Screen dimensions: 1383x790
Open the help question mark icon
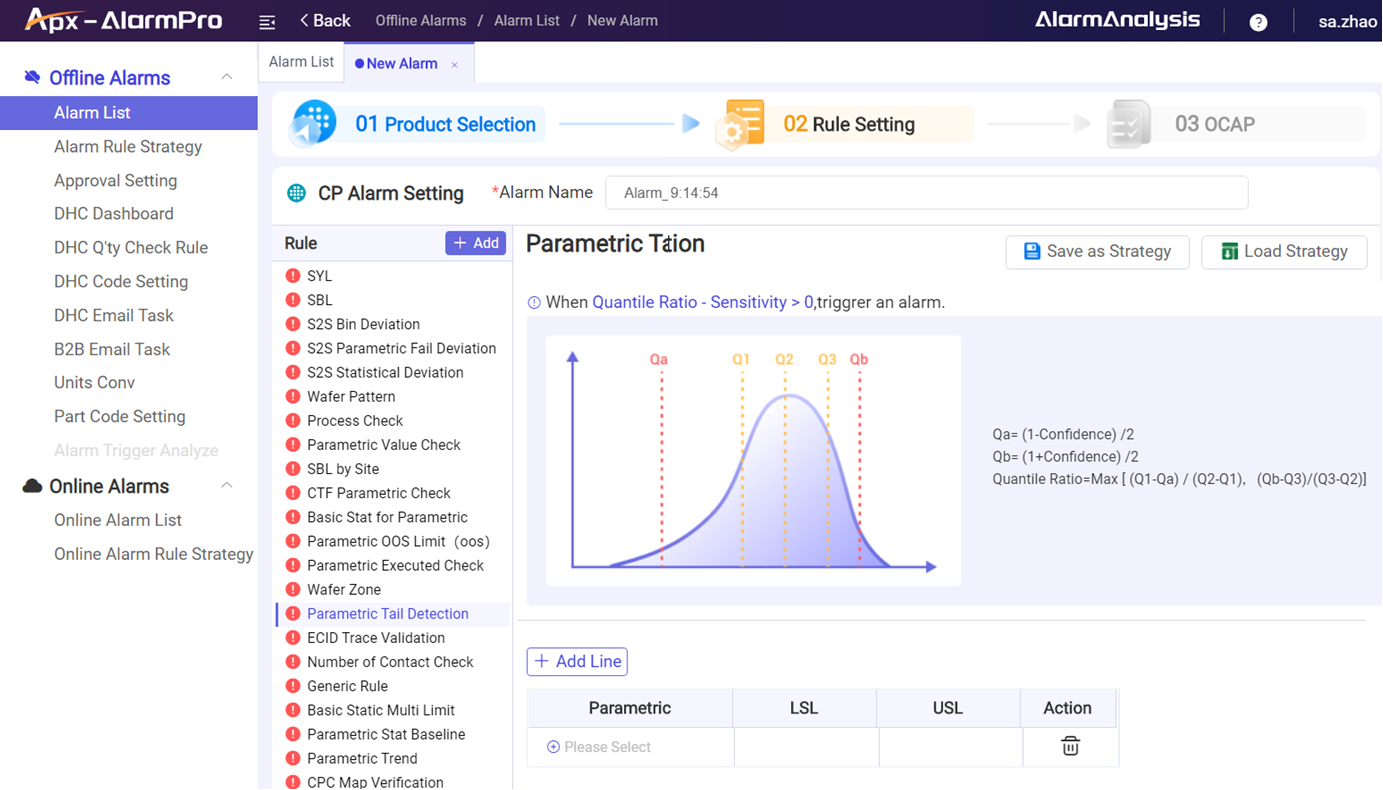(x=1258, y=20)
